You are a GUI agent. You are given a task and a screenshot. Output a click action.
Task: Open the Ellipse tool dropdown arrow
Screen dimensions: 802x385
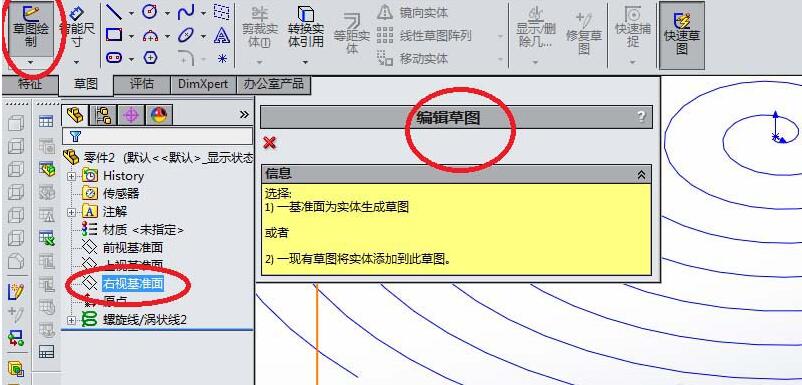coord(203,36)
